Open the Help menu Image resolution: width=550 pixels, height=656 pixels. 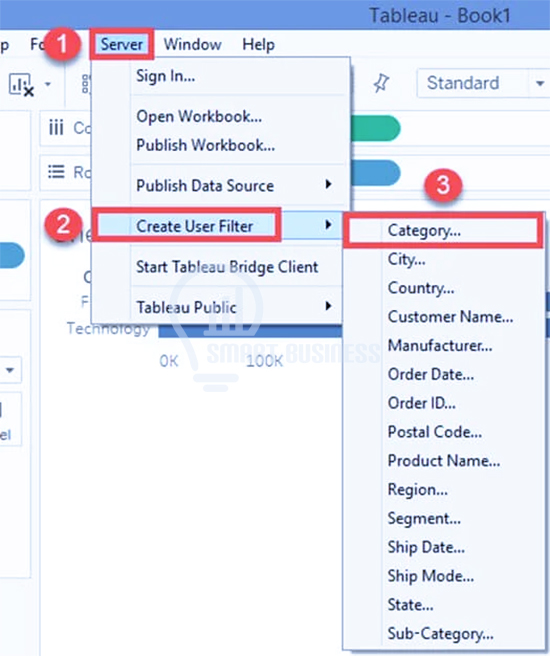click(258, 44)
